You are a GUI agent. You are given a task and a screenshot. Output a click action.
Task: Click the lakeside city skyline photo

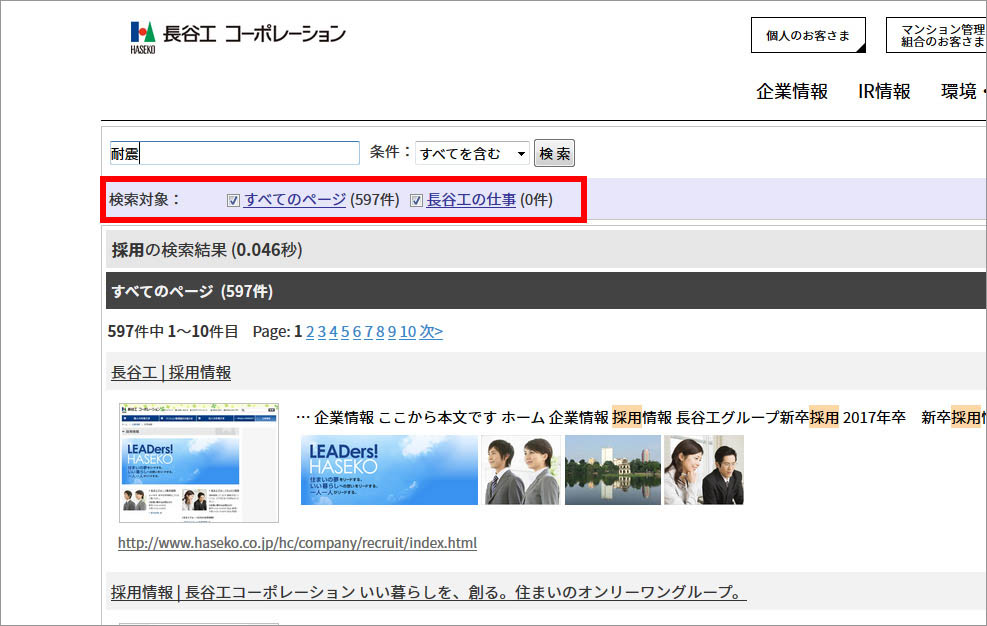pyautogui.click(x=613, y=470)
